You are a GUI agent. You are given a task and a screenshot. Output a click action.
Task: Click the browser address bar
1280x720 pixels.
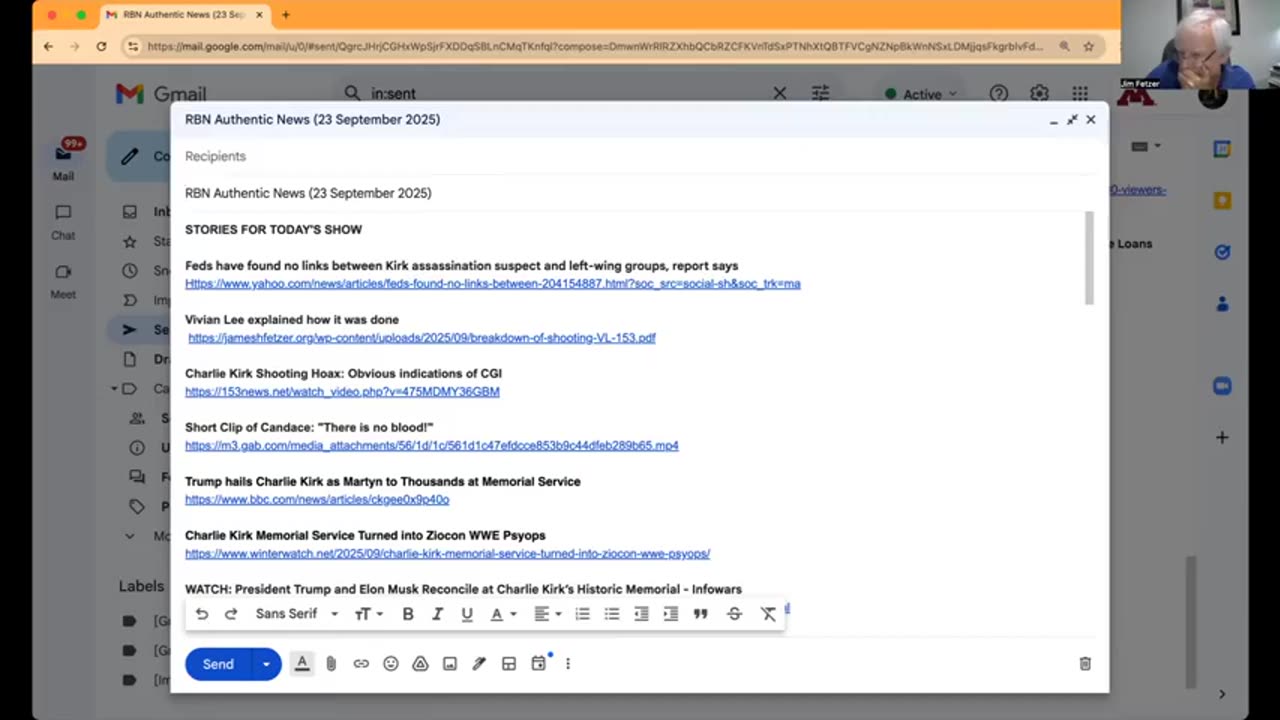(x=595, y=46)
